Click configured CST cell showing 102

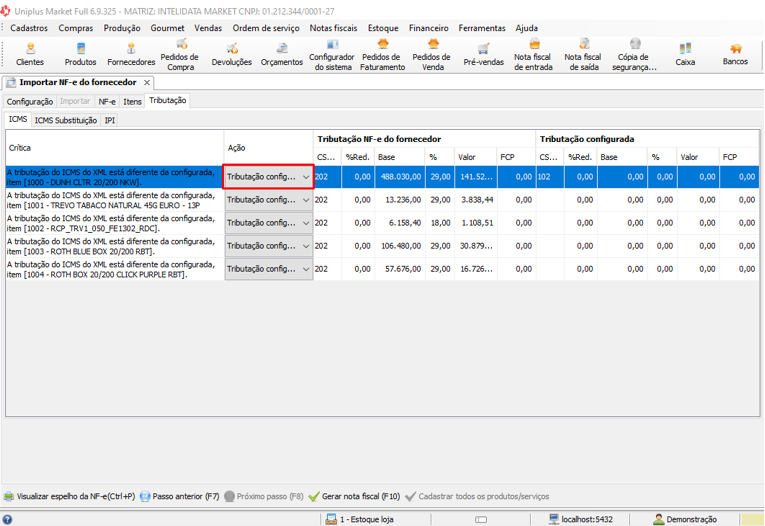pyautogui.click(x=550, y=177)
